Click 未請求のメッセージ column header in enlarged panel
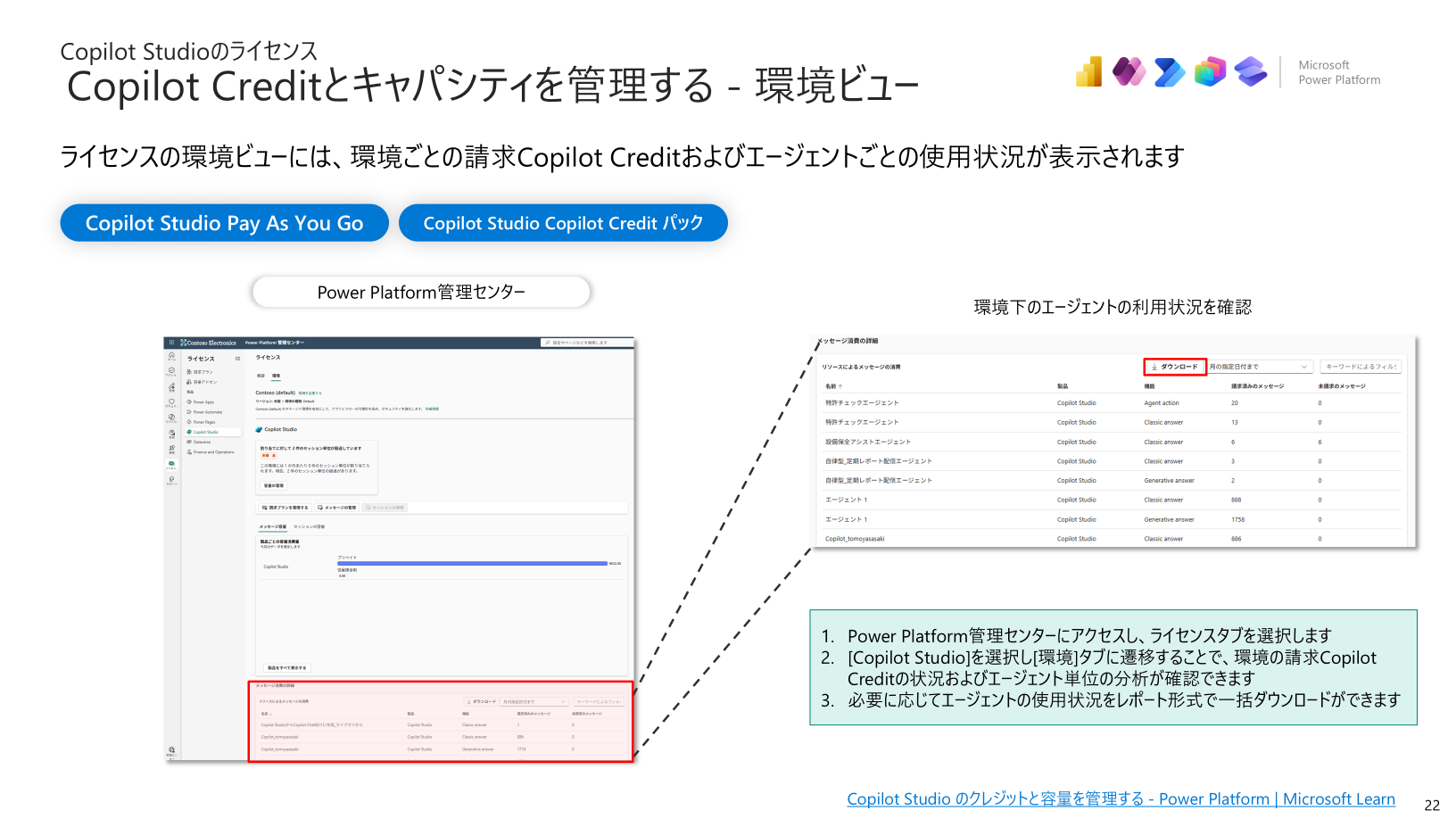The width and height of the screenshot is (1456, 819). pyautogui.click(x=1341, y=386)
